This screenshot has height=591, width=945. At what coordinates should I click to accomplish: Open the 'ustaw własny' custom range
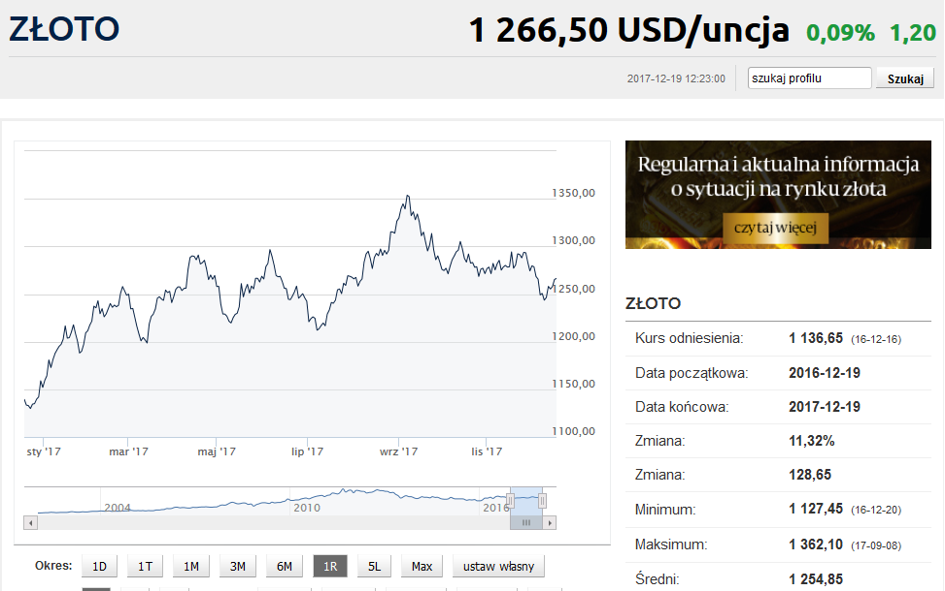(498, 566)
